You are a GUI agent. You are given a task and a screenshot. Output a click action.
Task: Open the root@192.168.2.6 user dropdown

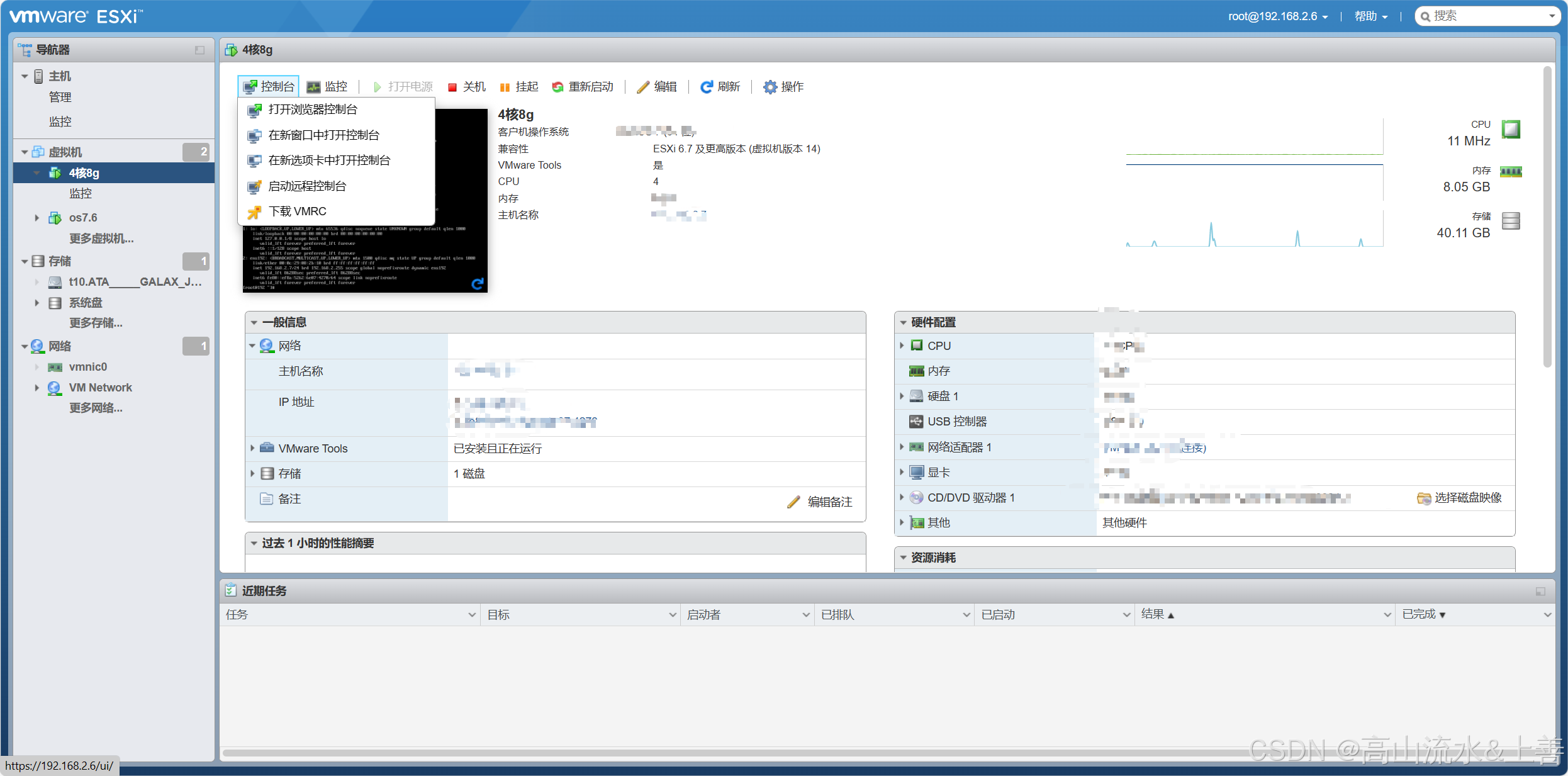(x=1278, y=16)
